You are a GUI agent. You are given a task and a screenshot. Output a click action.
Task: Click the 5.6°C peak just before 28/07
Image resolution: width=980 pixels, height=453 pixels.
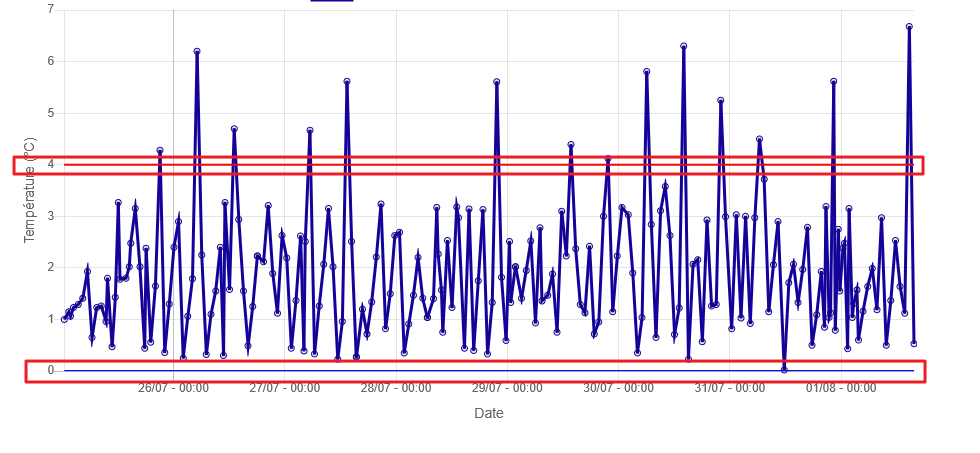point(346,81)
